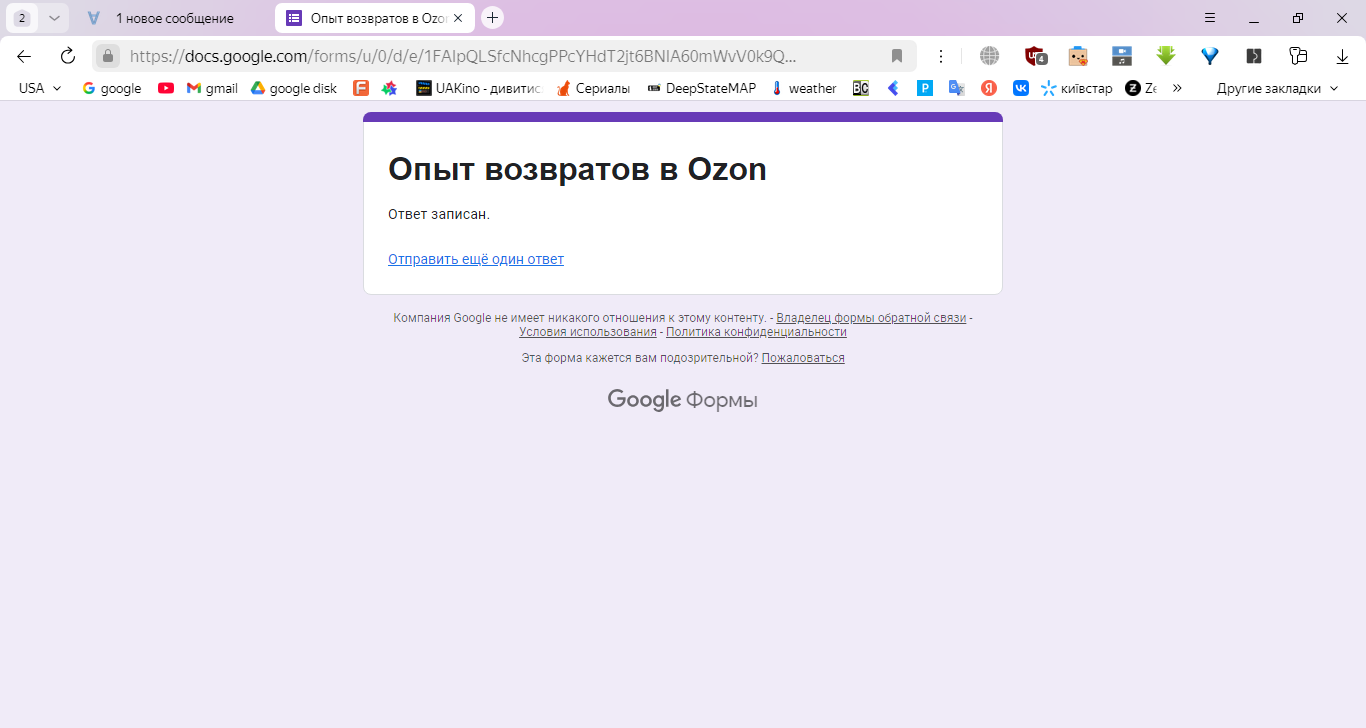Open a new tab with the plus button
Viewport: 1366px width, 728px height.
pos(492,18)
